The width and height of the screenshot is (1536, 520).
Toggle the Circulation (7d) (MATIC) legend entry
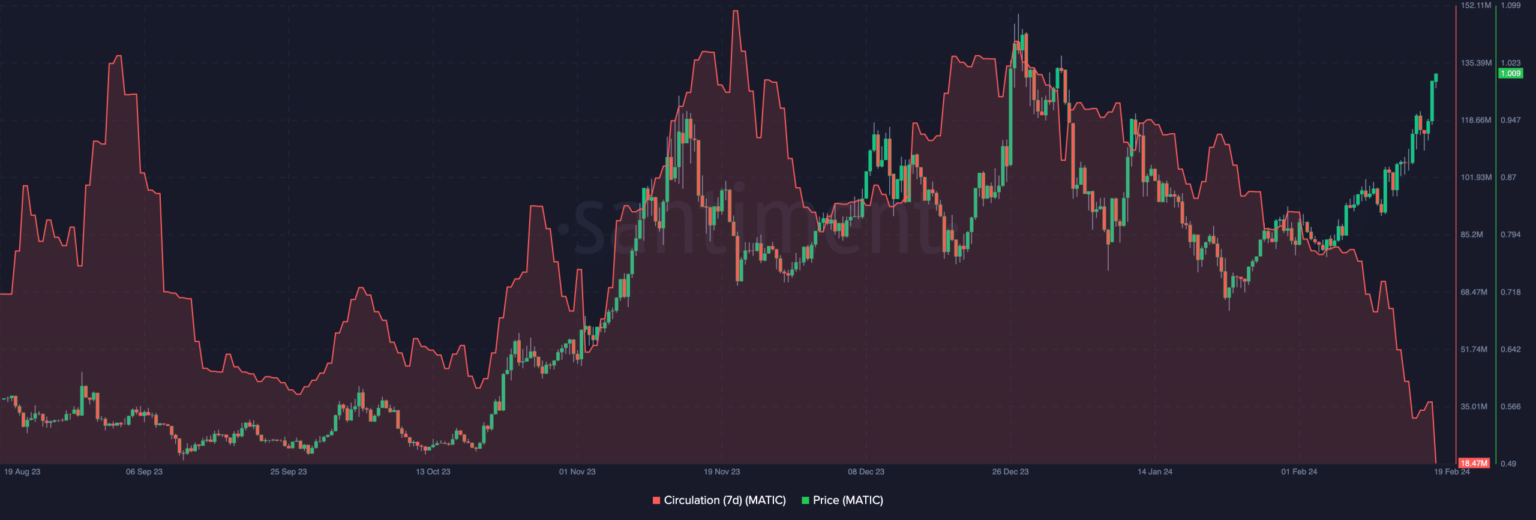point(724,500)
